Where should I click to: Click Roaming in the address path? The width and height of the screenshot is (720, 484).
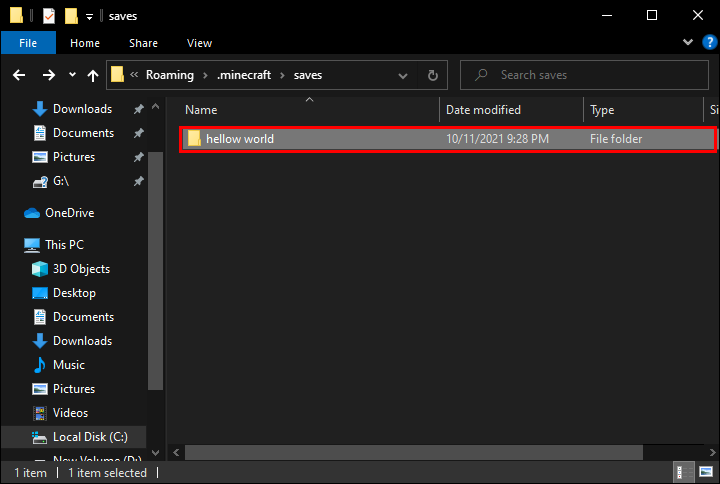(170, 75)
